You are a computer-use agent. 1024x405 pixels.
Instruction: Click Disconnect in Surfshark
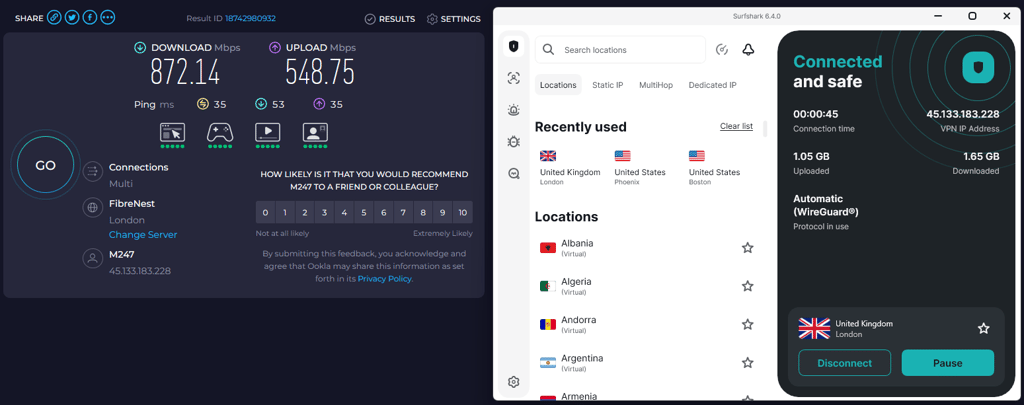click(844, 363)
